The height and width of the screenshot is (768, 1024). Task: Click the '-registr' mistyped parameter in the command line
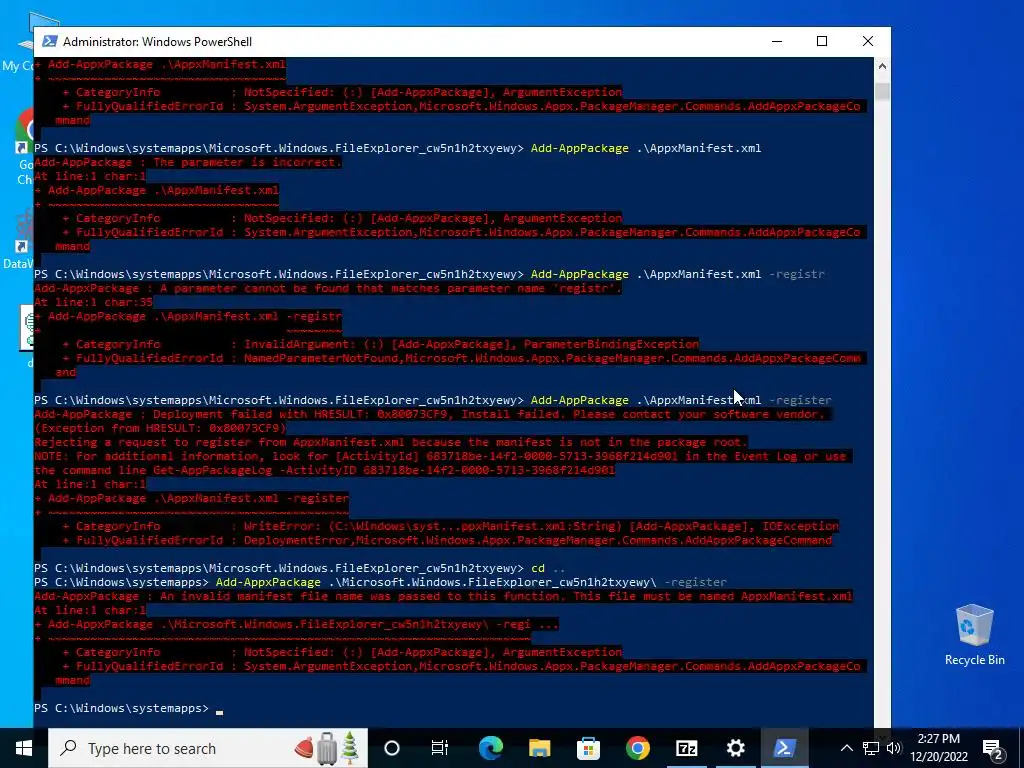tap(797, 274)
